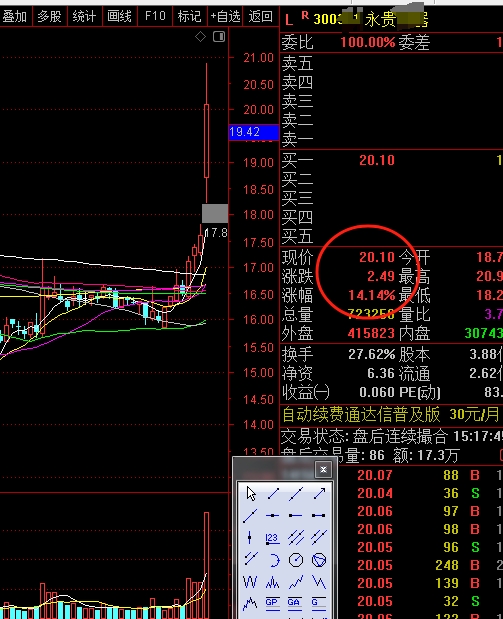Select the 123 price label tool
Viewport: 503px width, 619px height.
(272, 538)
